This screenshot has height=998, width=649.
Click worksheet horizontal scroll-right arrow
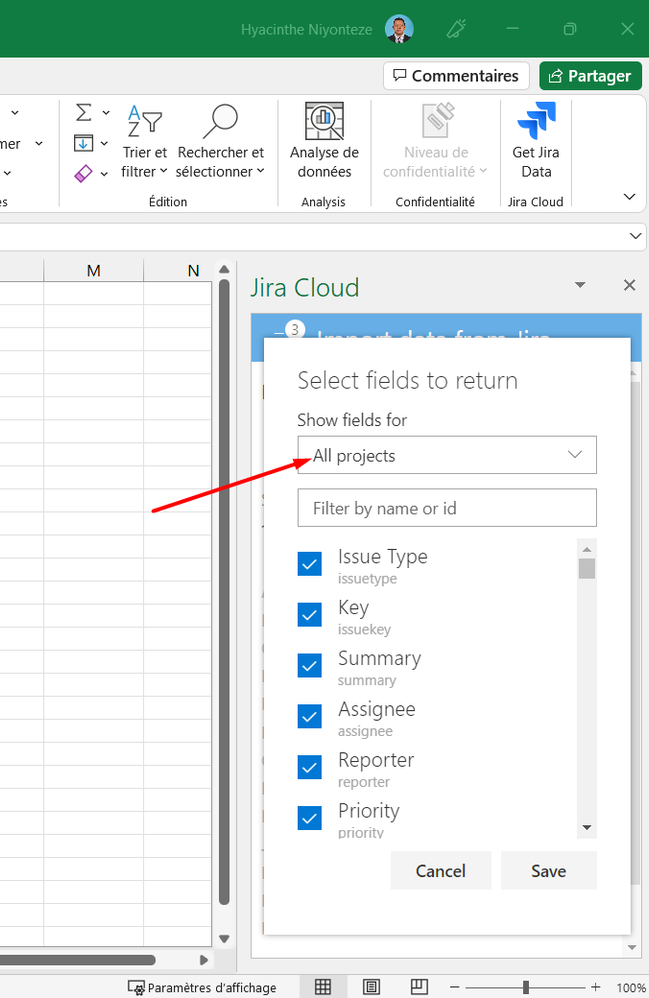click(x=204, y=960)
